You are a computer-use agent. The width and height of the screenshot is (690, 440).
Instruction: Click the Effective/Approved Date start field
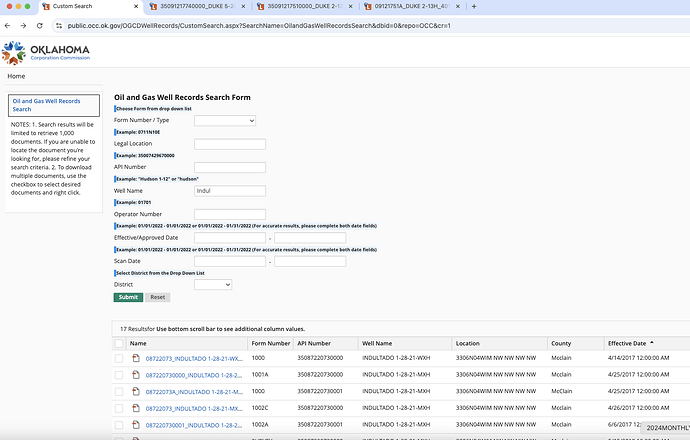[230, 238]
